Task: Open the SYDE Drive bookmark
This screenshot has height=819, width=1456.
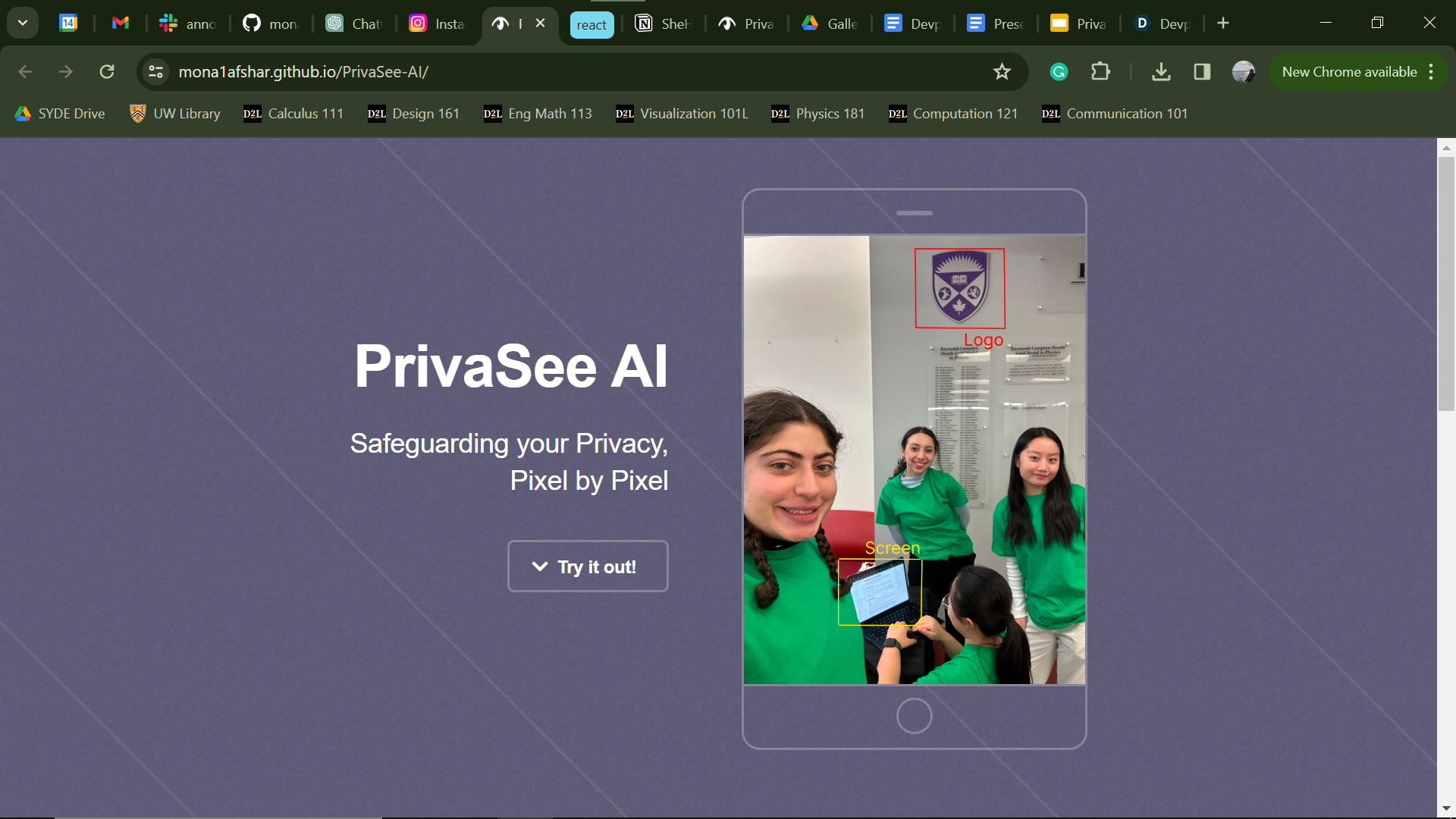Action: click(60, 114)
